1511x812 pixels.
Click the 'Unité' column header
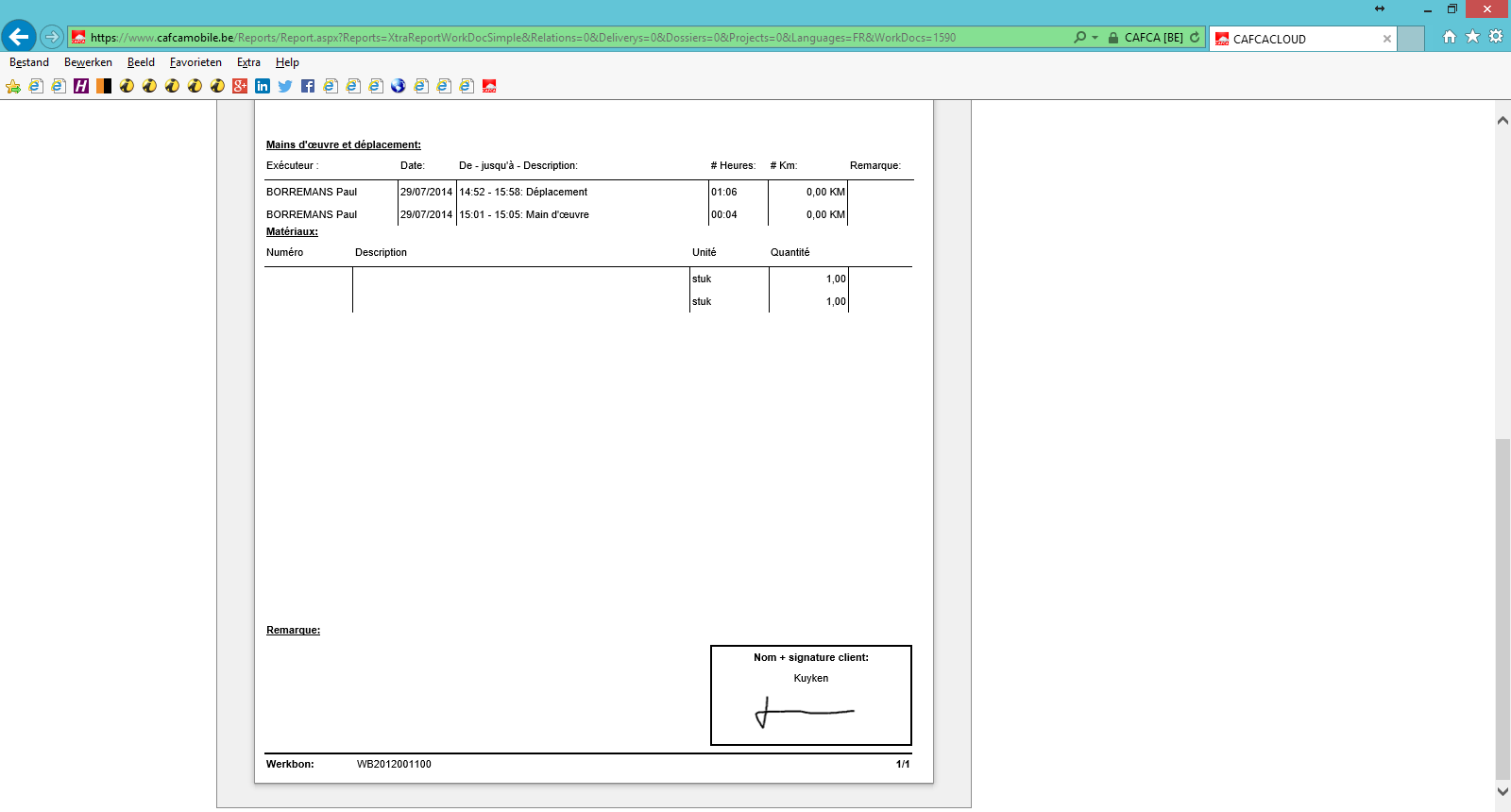pyautogui.click(x=705, y=252)
